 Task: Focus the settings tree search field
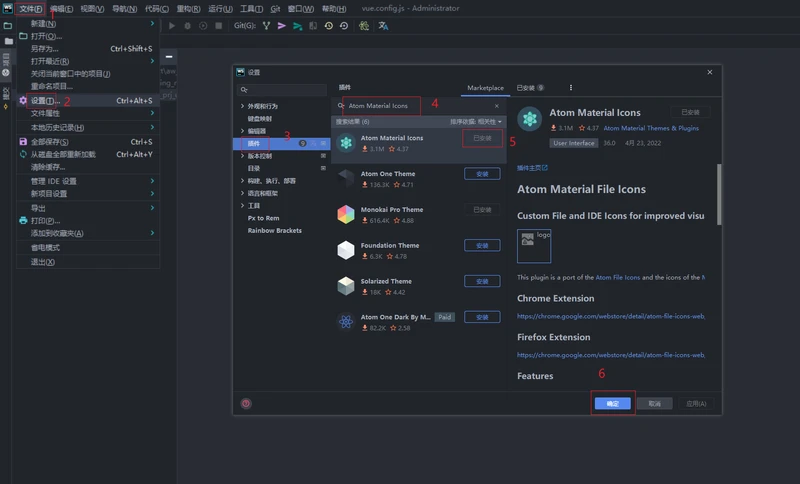[282, 90]
